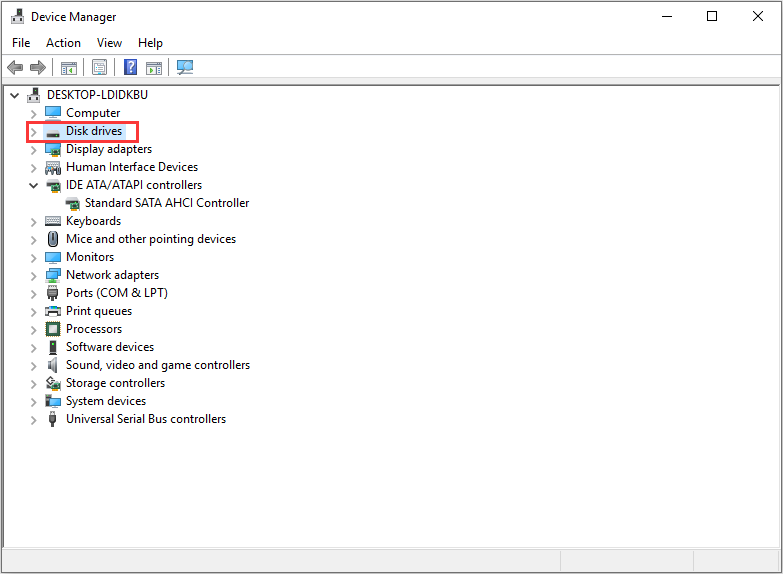Image resolution: width=783 pixels, height=574 pixels.
Task: Click Scan for hardware changes icon
Action: [185, 67]
